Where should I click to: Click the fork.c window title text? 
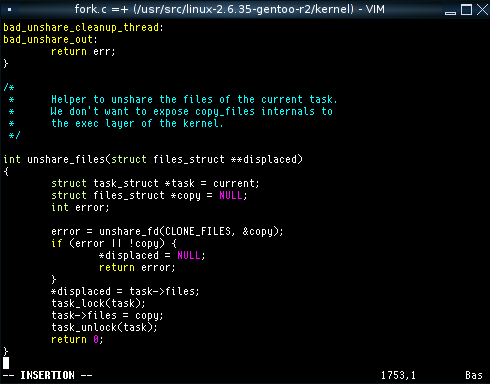click(229, 9)
